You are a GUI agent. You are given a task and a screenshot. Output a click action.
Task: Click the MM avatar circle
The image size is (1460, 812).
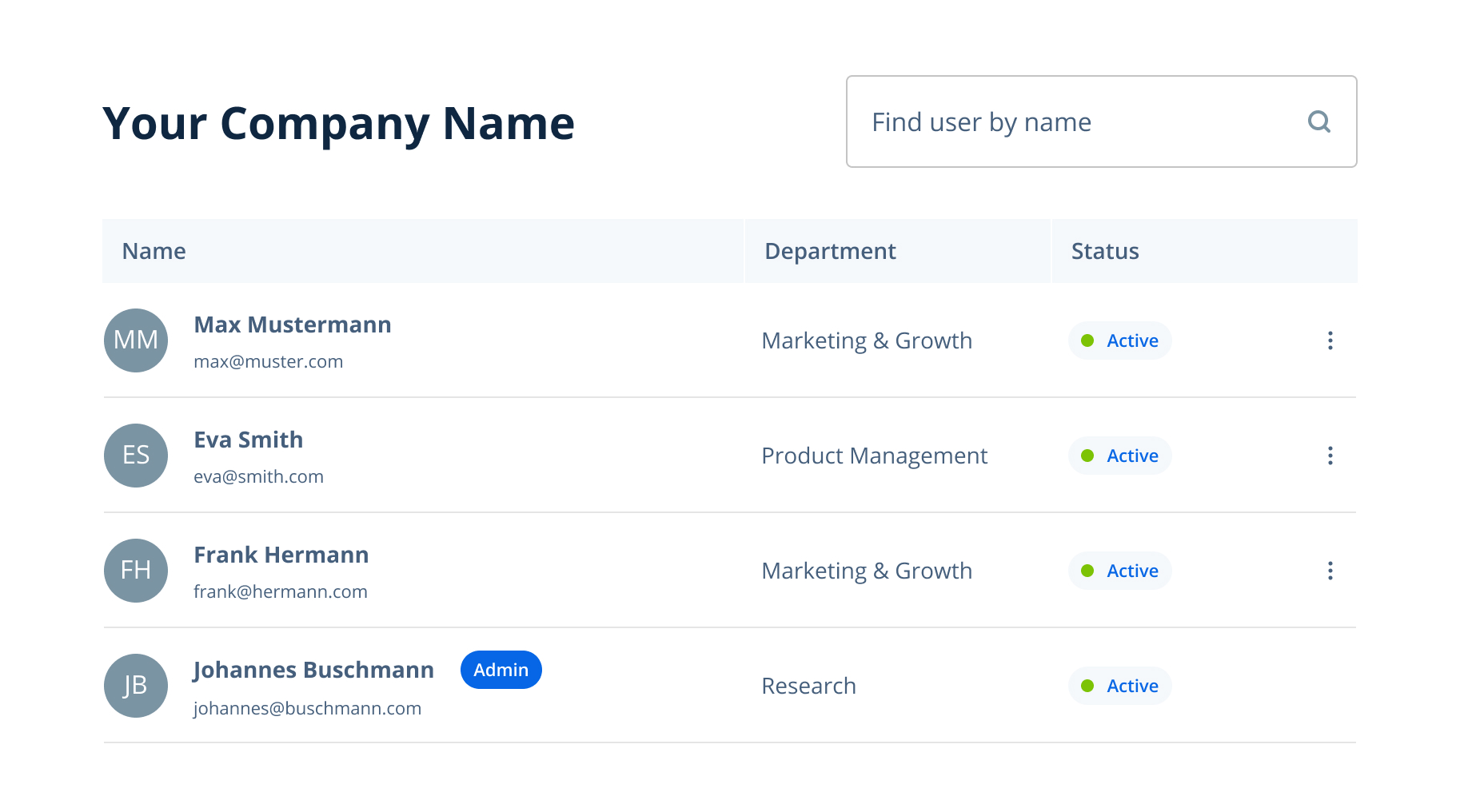[x=136, y=340]
